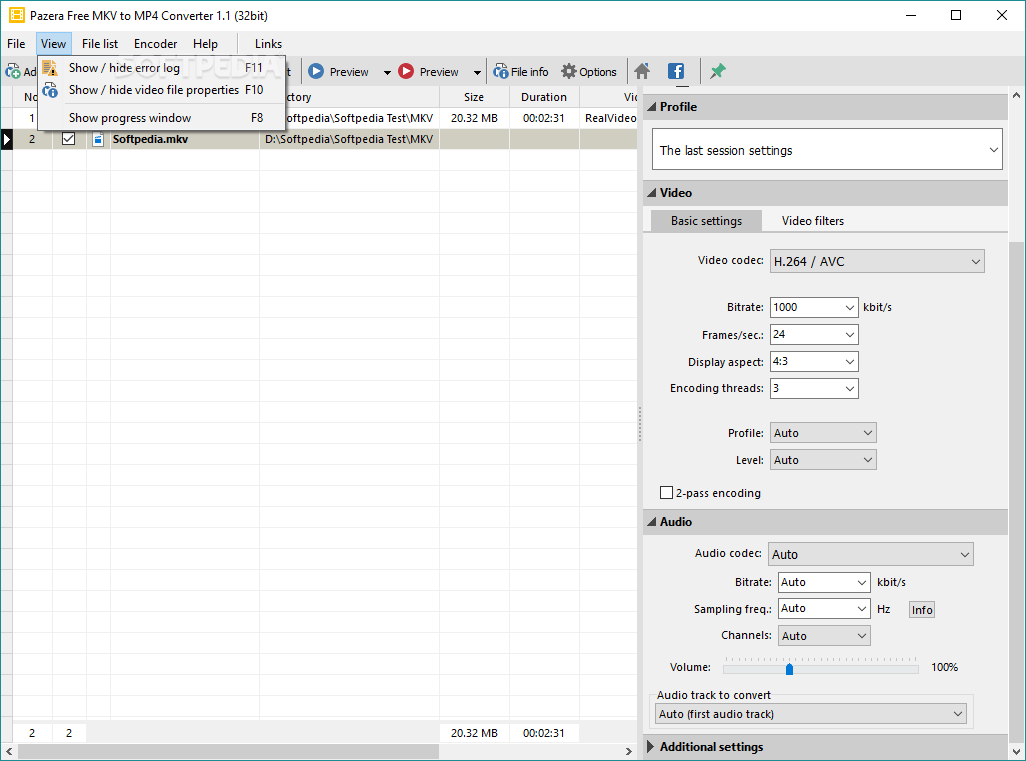
Task: Close the open View menu
Action: click(x=54, y=44)
